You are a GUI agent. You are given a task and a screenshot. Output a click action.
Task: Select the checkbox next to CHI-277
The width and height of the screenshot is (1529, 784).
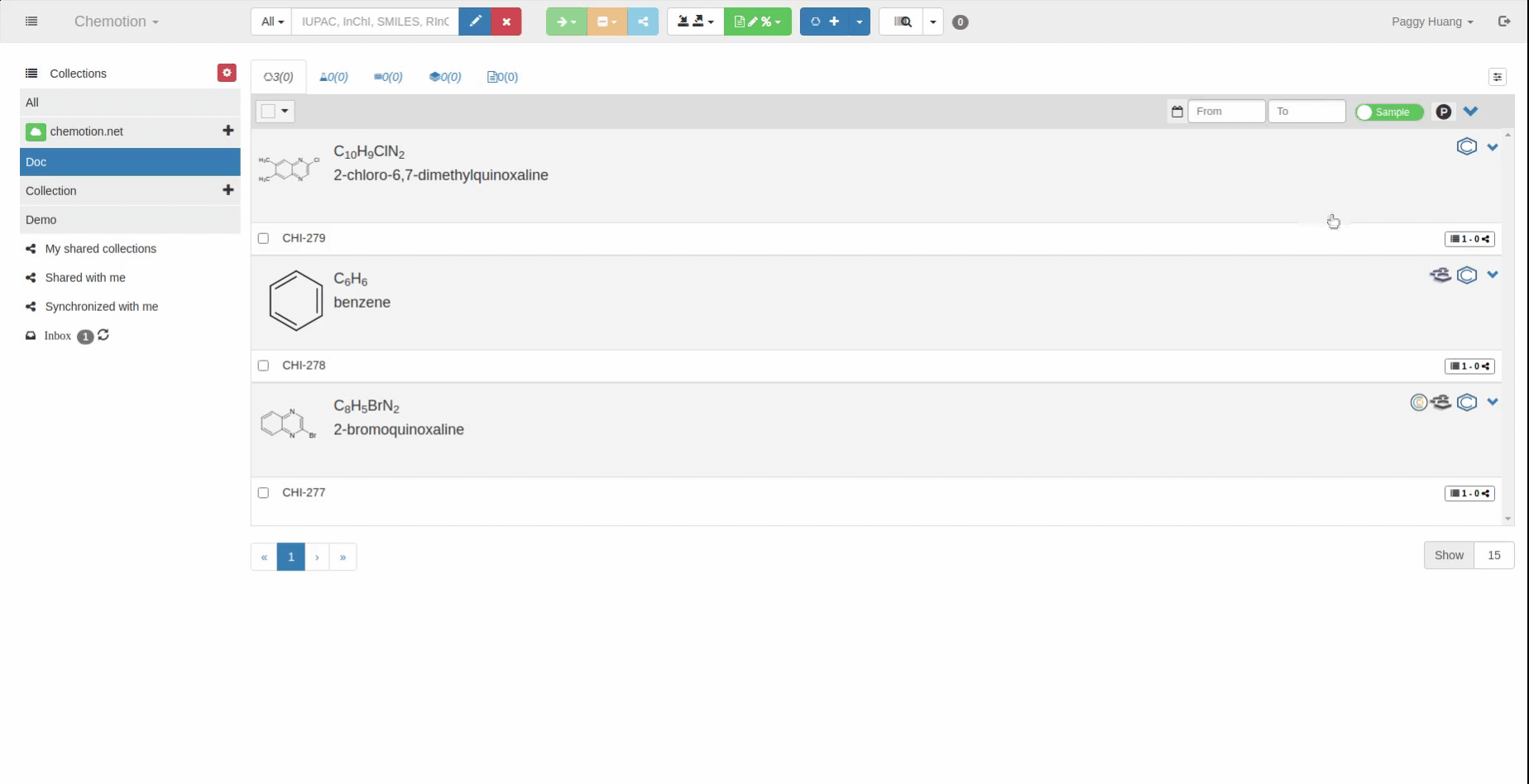pyautogui.click(x=263, y=492)
